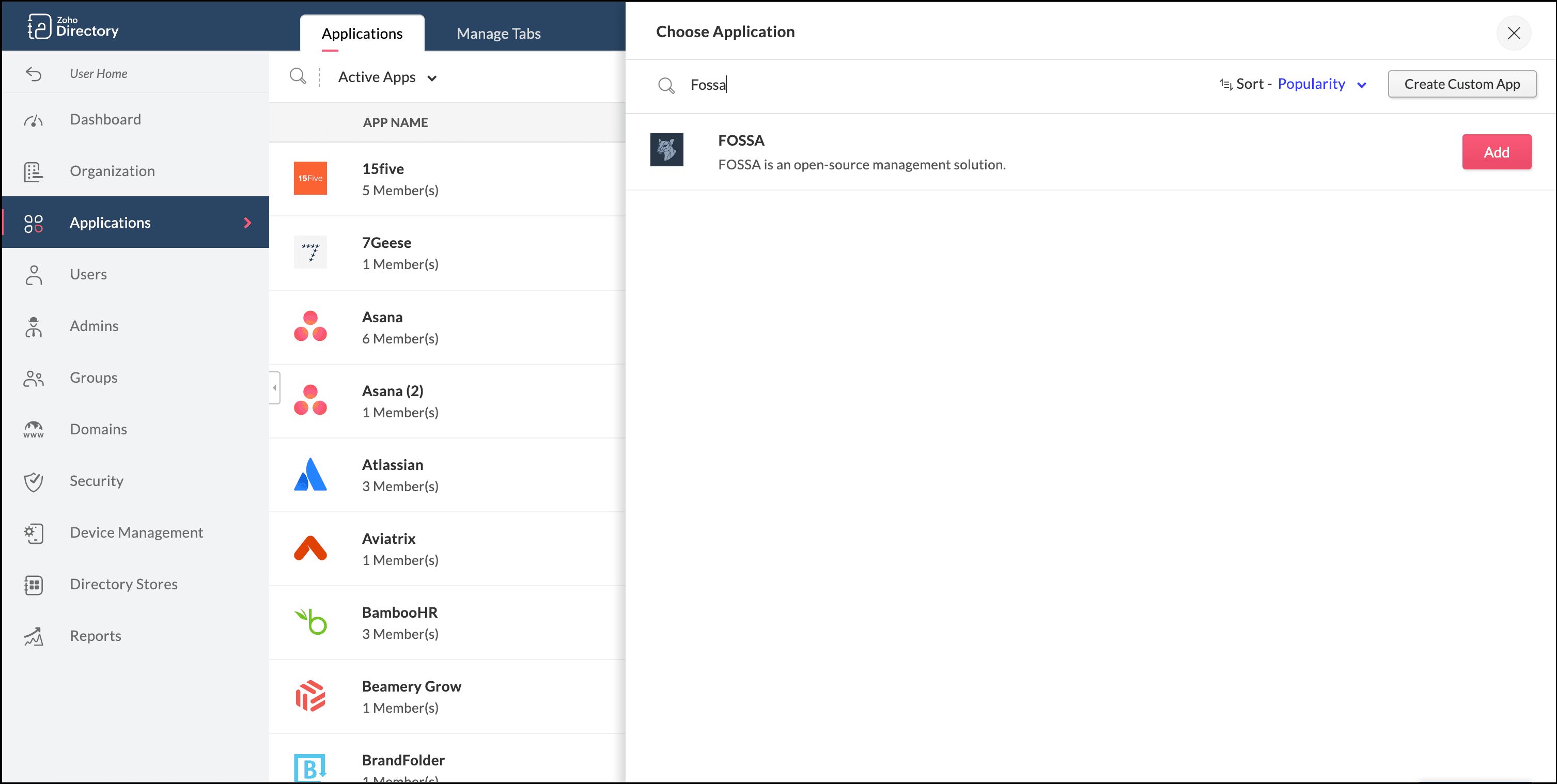Click the magnifier icon in Choose Application search
1557x784 pixels.
(666, 85)
